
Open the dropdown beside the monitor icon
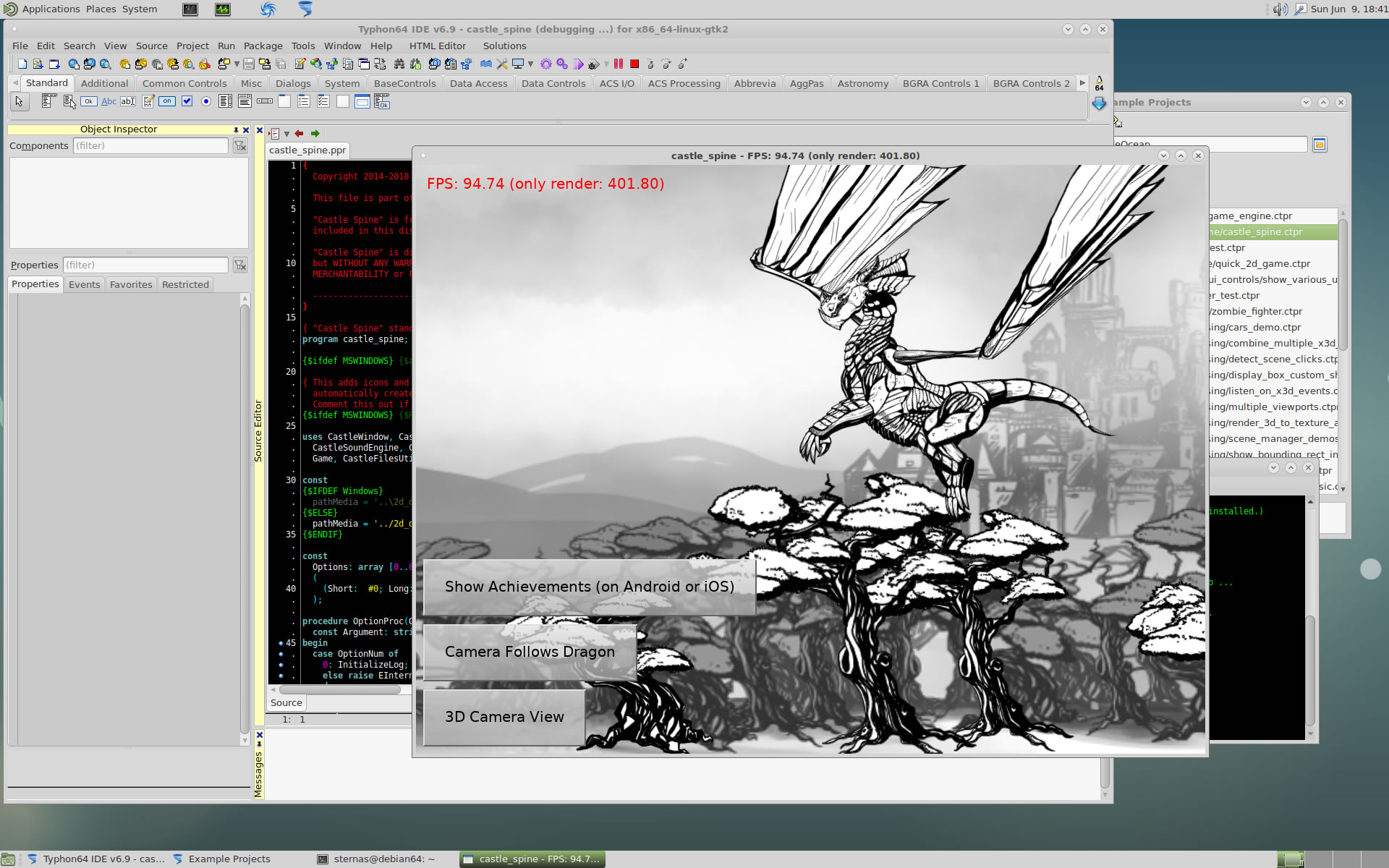tap(530, 64)
